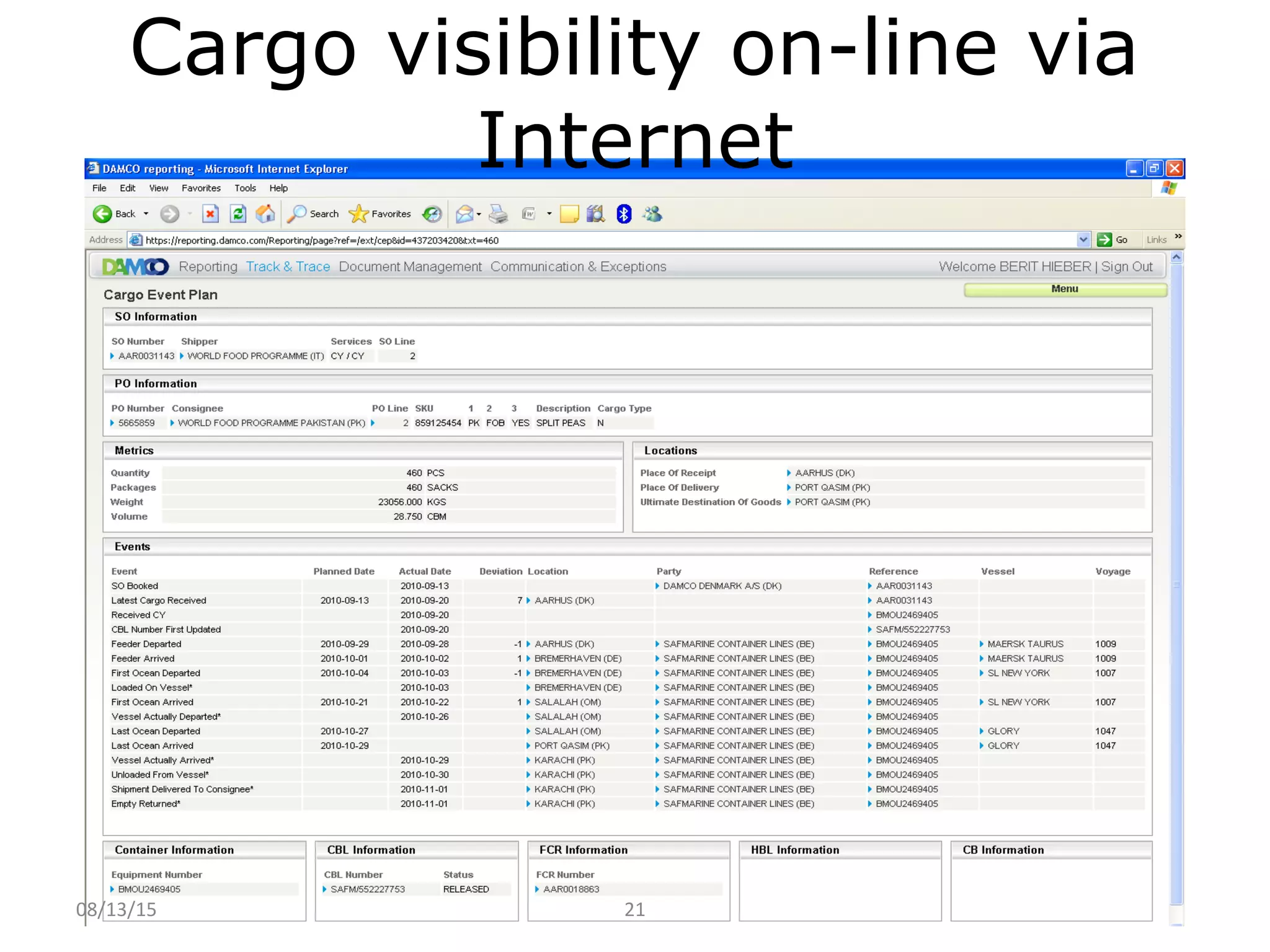
Task: Open GLORY vessel in Last Ocean Departed row
Action: click(1003, 731)
